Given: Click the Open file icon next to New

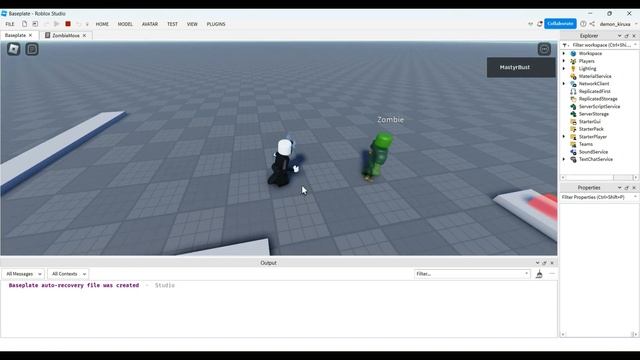Looking at the screenshot, I should (35, 24).
